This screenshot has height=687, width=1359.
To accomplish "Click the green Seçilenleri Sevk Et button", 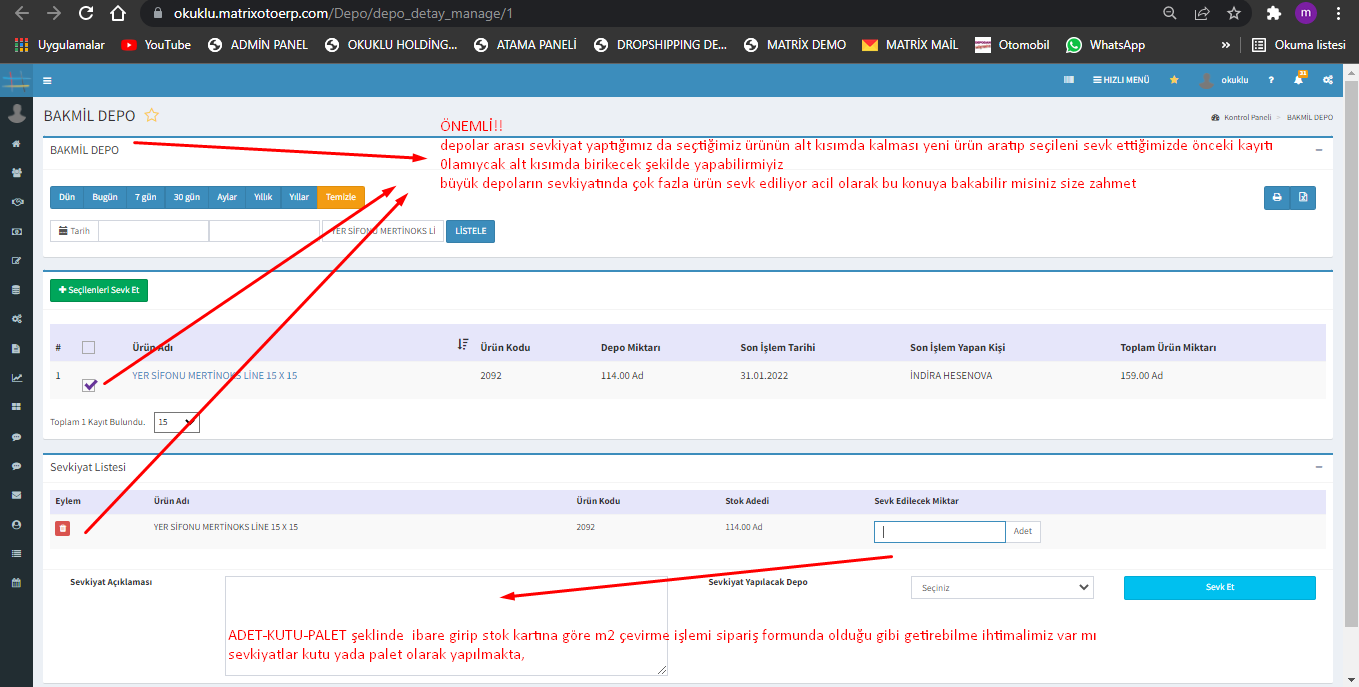I will [x=99, y=290].
